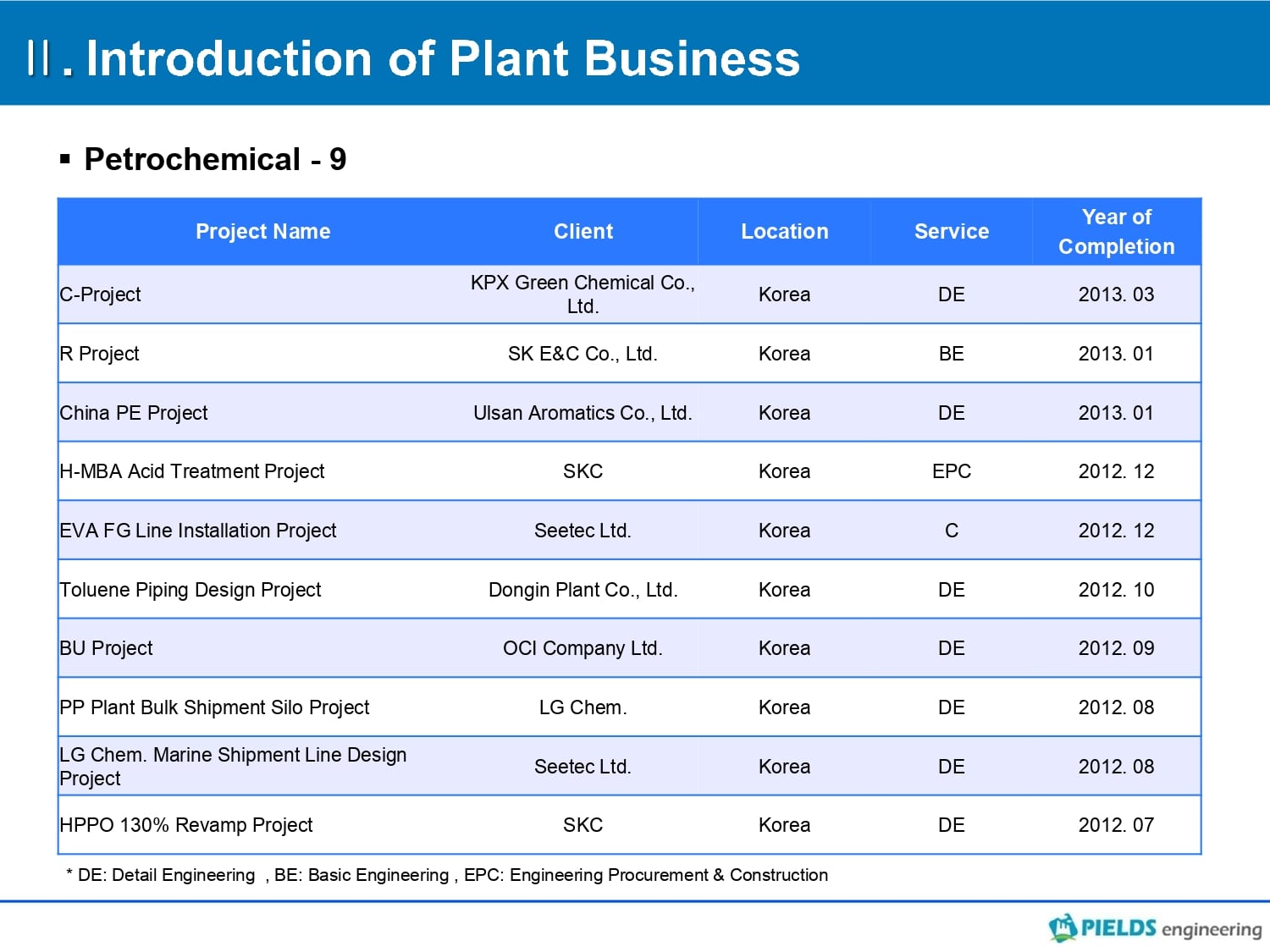1270x952 pixels.
Task: Click 'Ulsan Aromatics Co., Ltd.' cell
Action: (583, 413)
